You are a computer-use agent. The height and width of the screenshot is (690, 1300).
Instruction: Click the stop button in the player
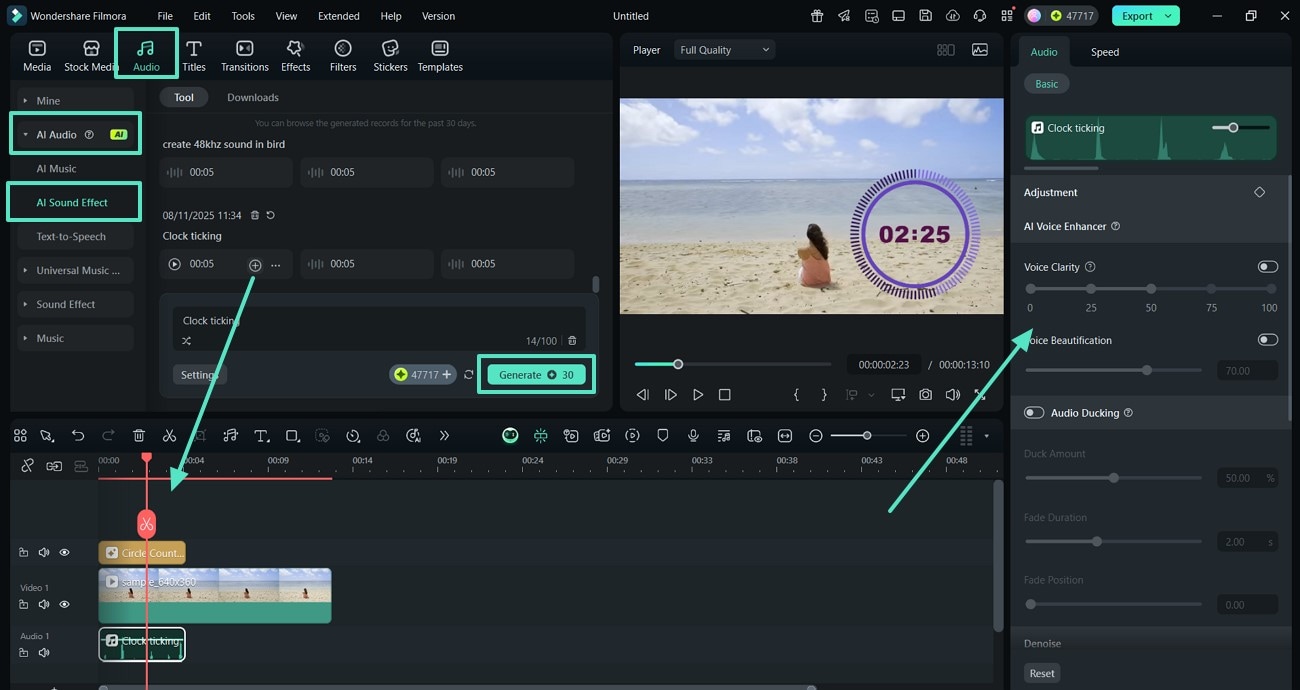(725, 395)
